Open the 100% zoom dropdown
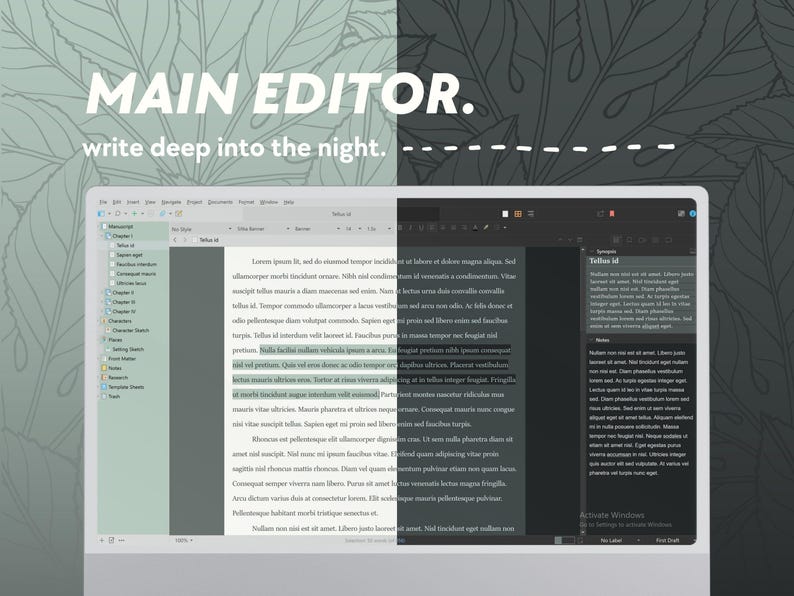This screenshot has height=596, width=794. (183, 540)
